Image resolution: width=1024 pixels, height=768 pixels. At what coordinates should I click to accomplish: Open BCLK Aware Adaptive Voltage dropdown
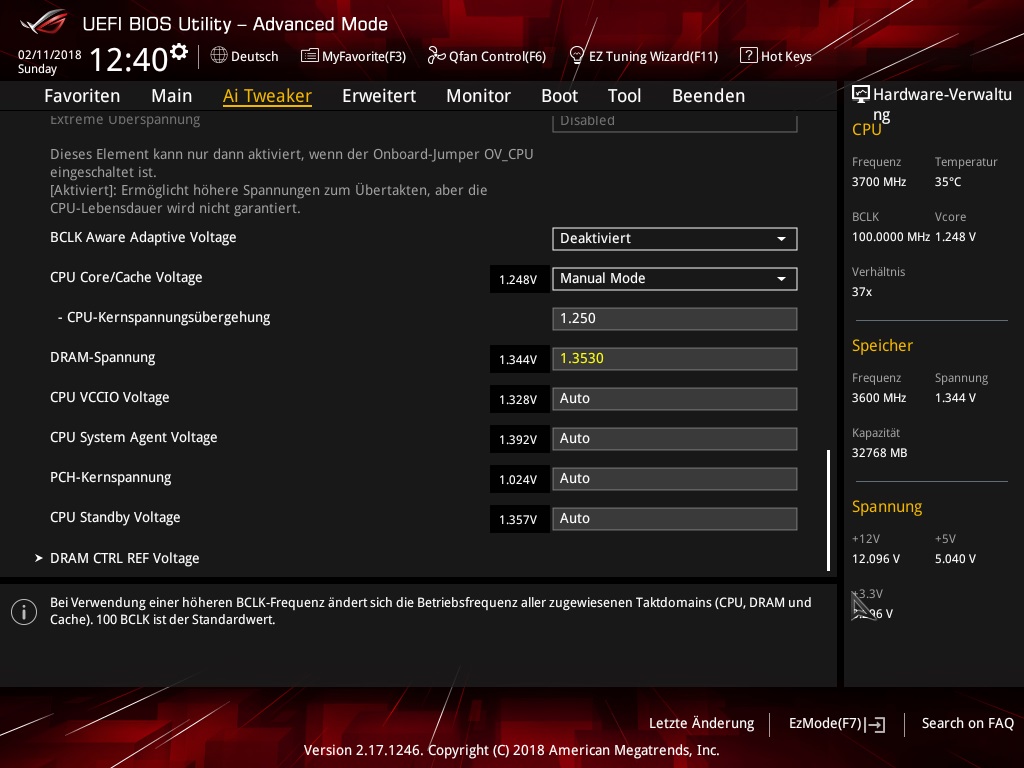click(x=675, y=238)
